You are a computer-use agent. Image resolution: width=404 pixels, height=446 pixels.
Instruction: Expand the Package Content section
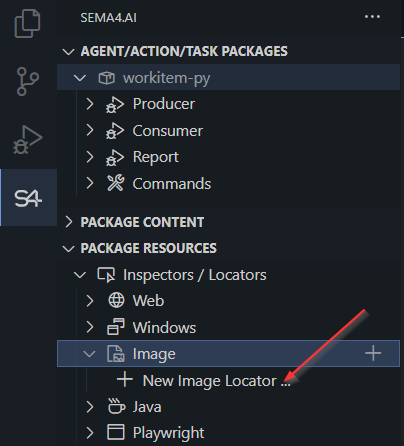[x=69, y=222]
